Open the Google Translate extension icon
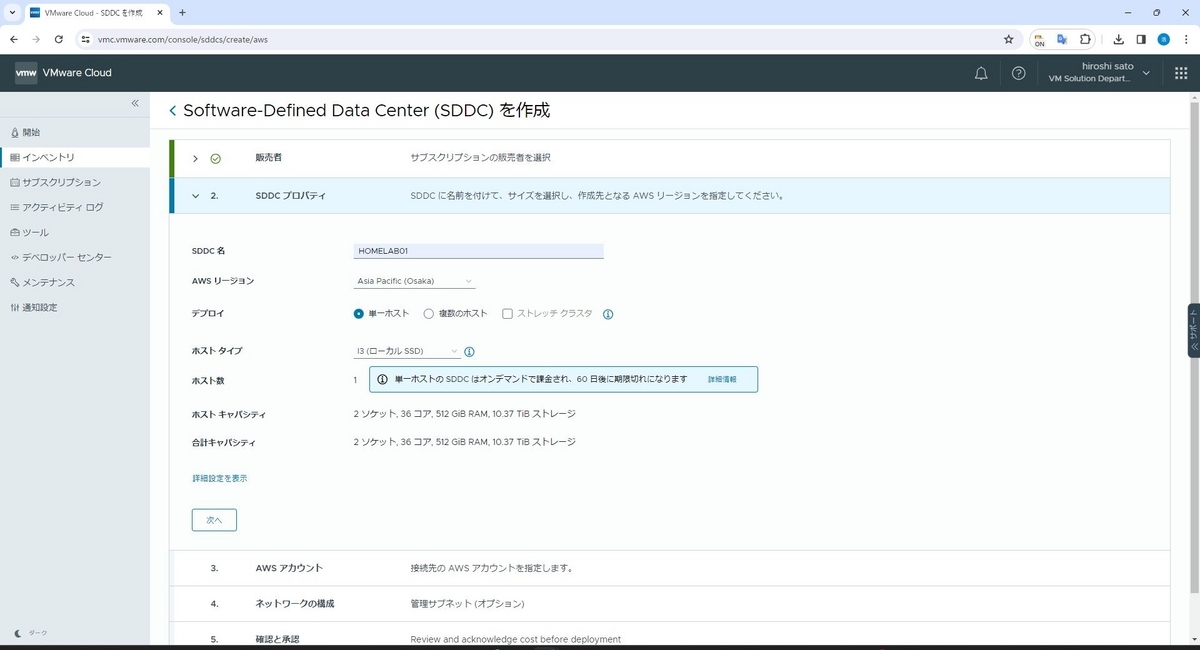 click(x=1062, y=39)
